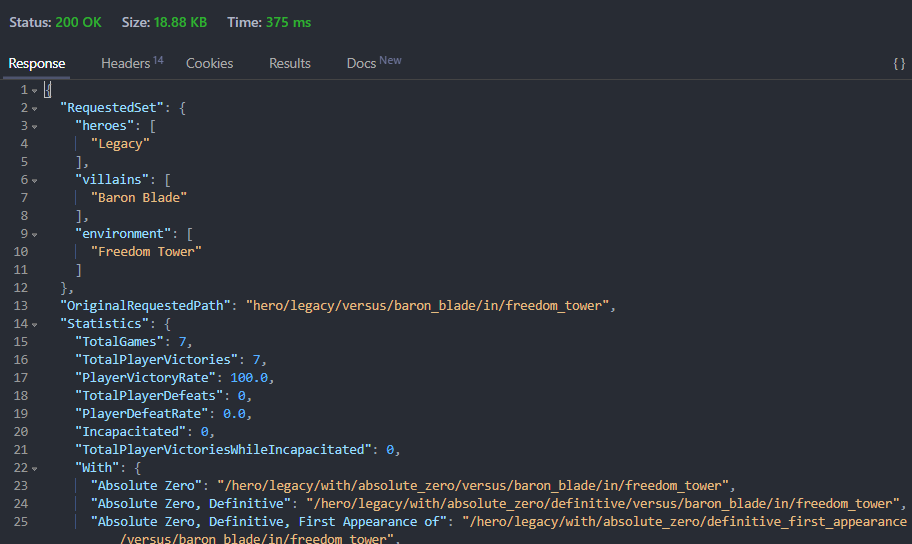Viewport: 912px width, 544px height.
Task: Open the Cookies tab
Action: 209,63
